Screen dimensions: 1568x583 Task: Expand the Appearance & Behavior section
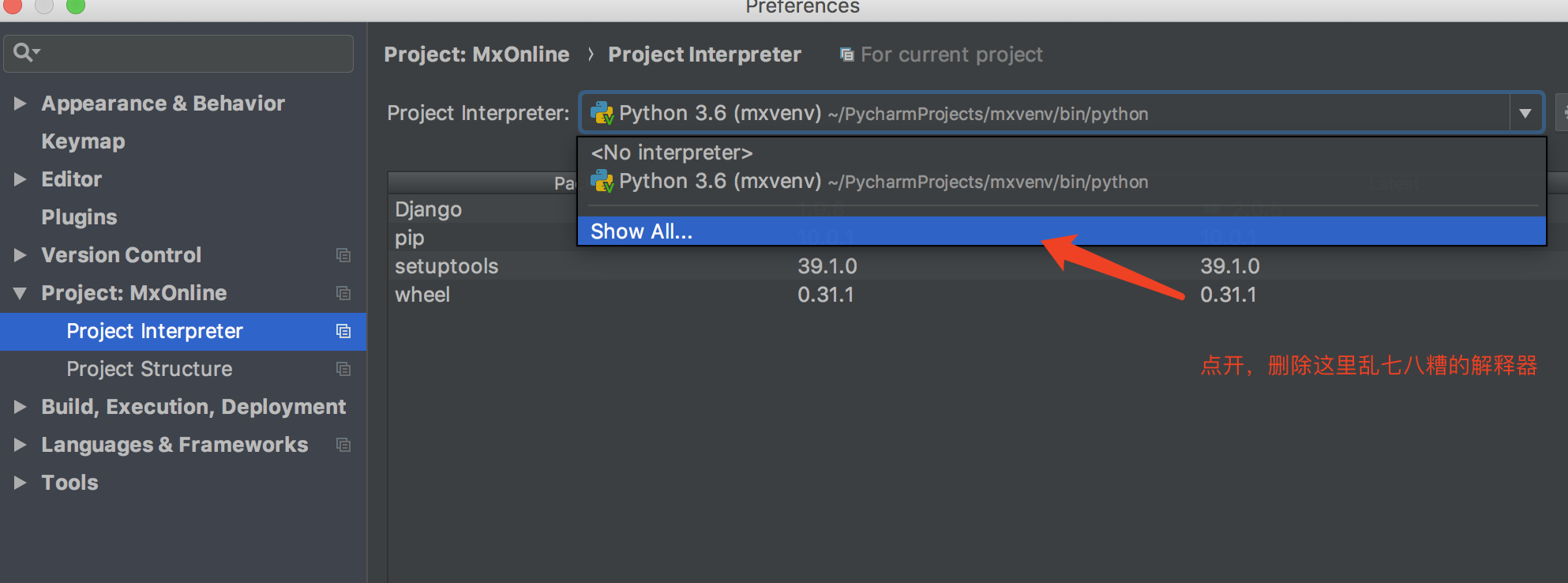[x=20, y=103]
